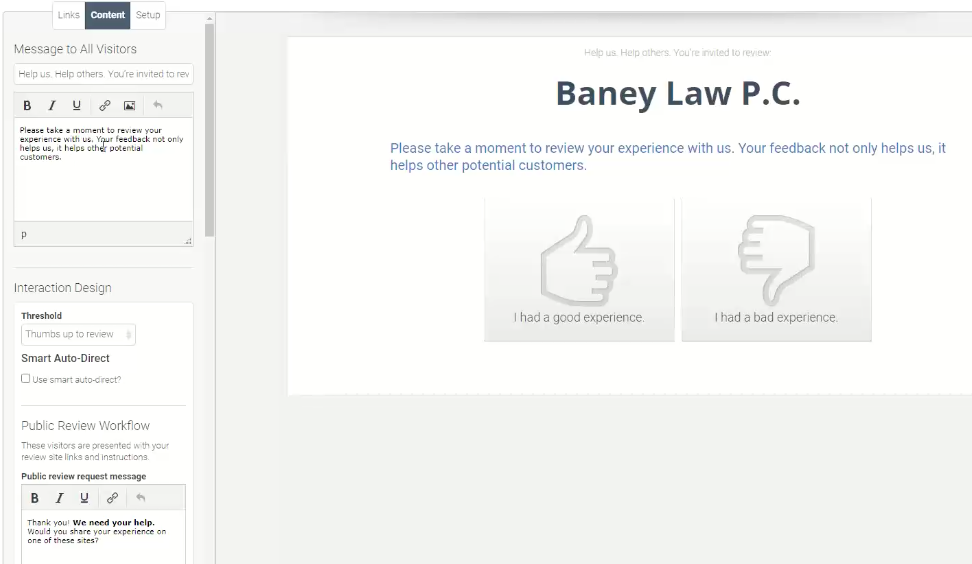Open the Setup tab

[x=148, y=15]
